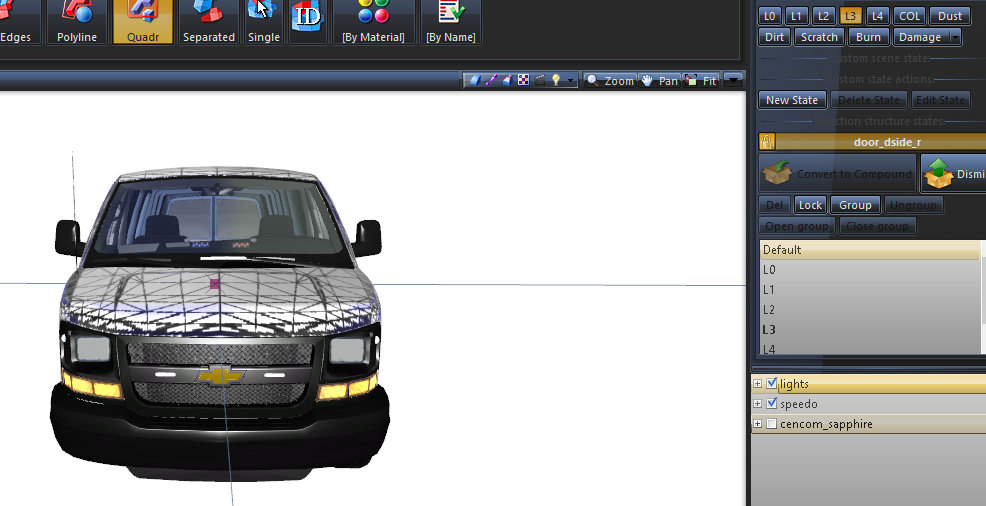Activate the Zoom viewport tool

click(x=610, y=80)
